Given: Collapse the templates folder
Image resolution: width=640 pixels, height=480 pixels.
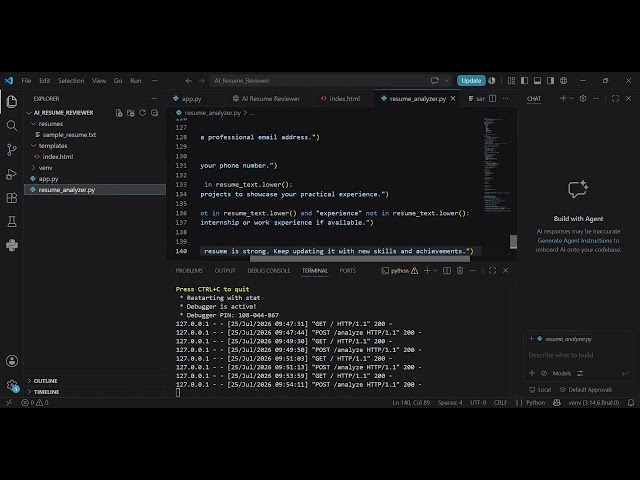Looking at the screenshot, I should click(x=34, y=146).
